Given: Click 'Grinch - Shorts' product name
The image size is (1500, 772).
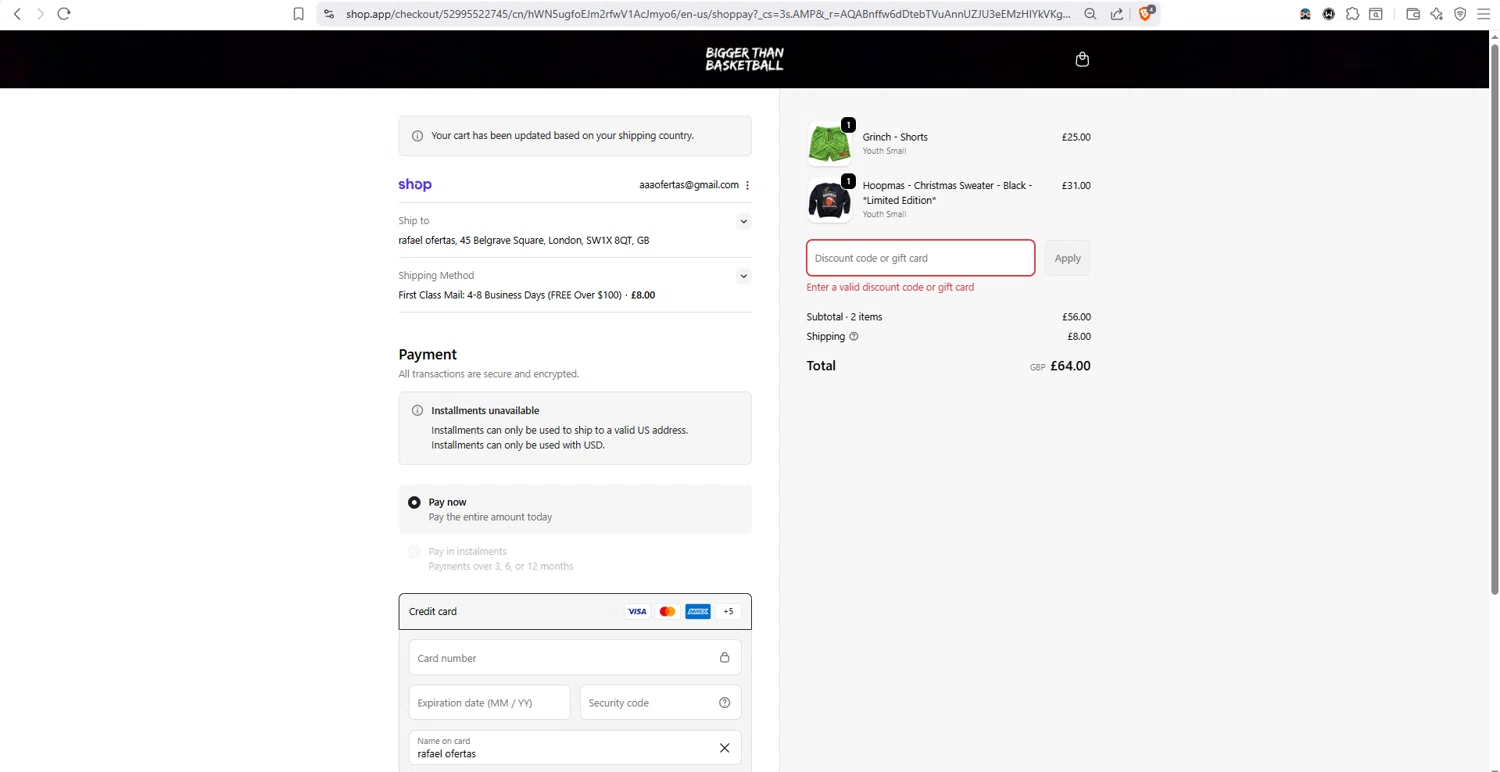Looking at the screenshot, I should click(x=895, y=137).
